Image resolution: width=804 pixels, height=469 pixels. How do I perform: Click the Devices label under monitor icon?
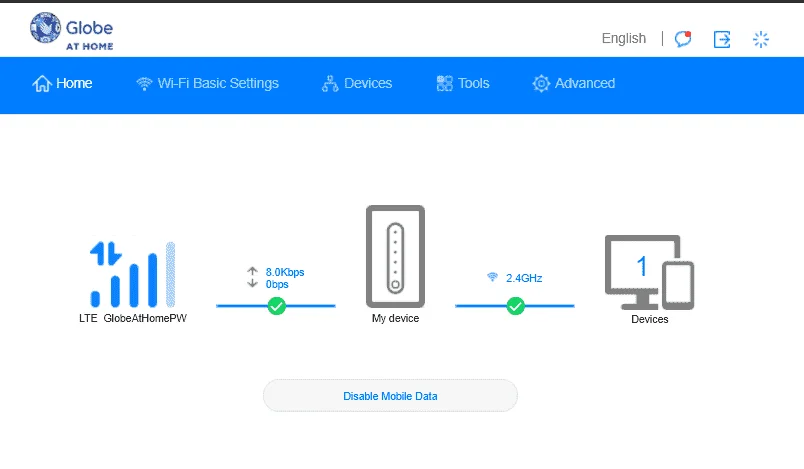[650, 319]
